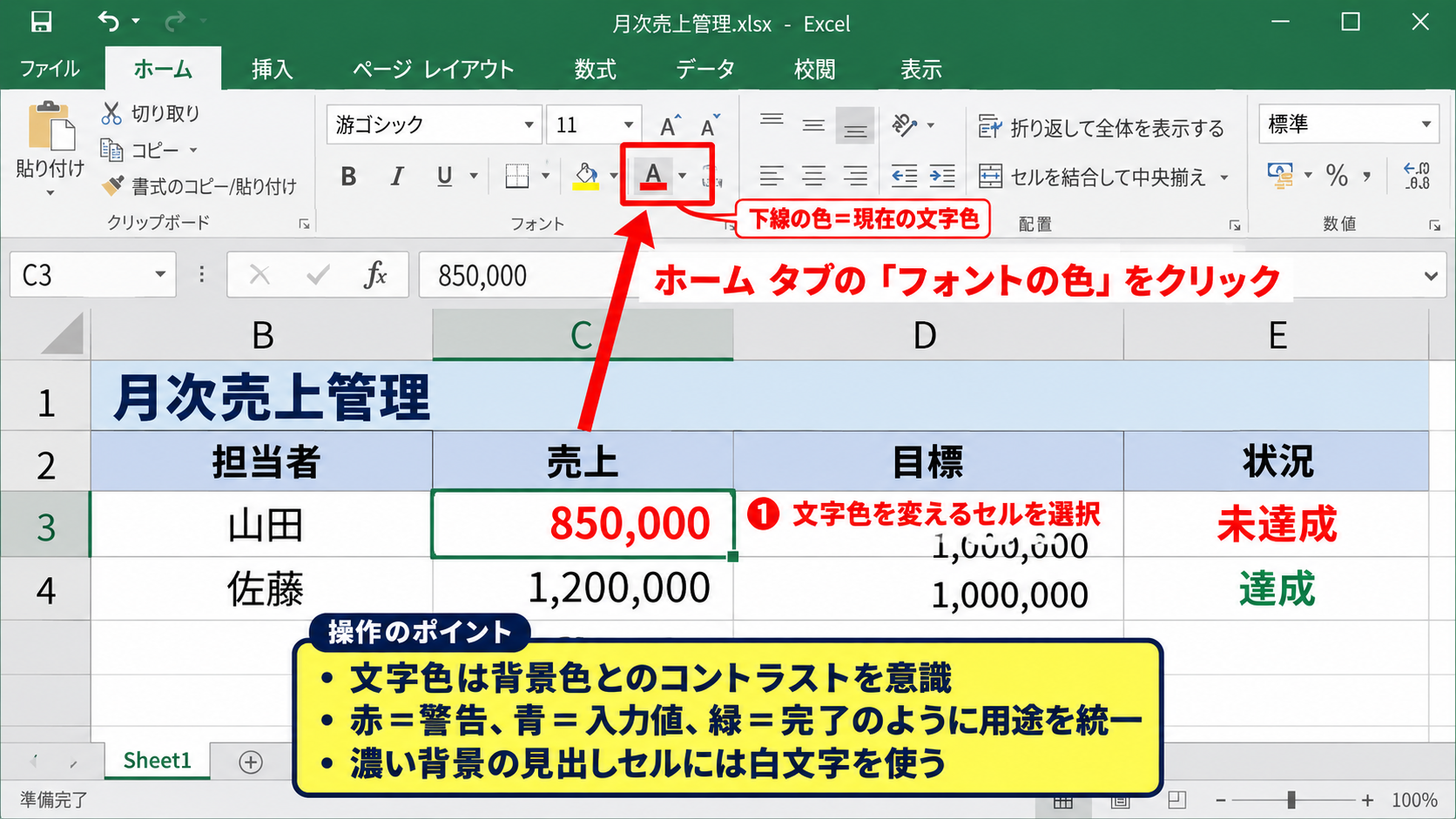Select column D header
The image size is (1456, 819).
point(927,335)
